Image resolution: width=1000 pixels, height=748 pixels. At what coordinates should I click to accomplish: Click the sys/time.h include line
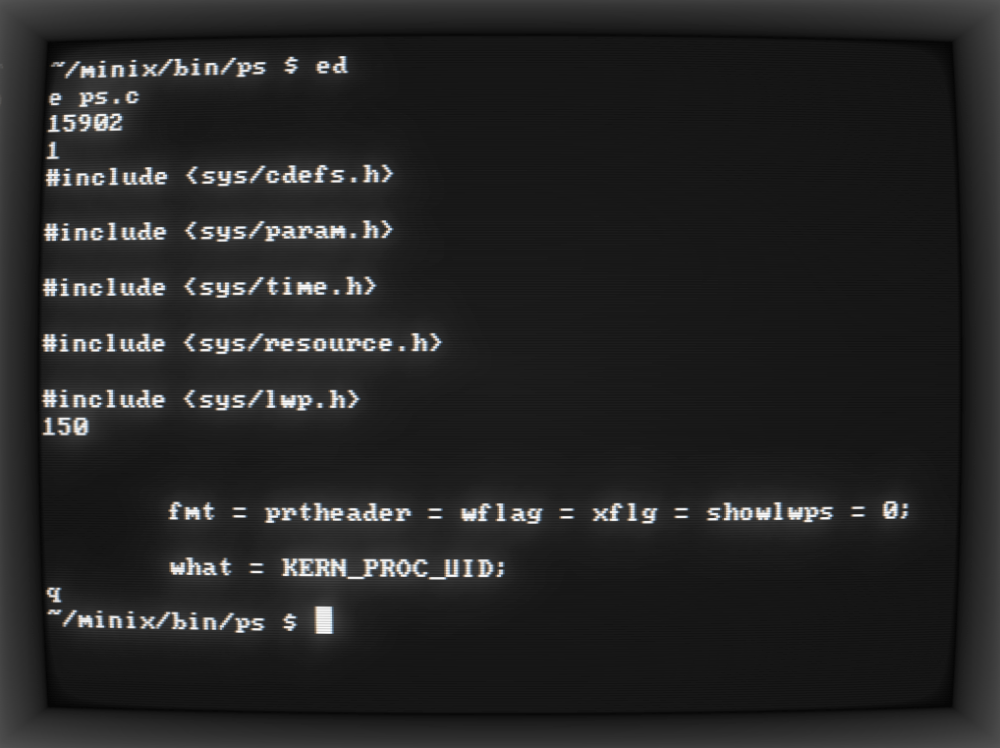(210, 287)
